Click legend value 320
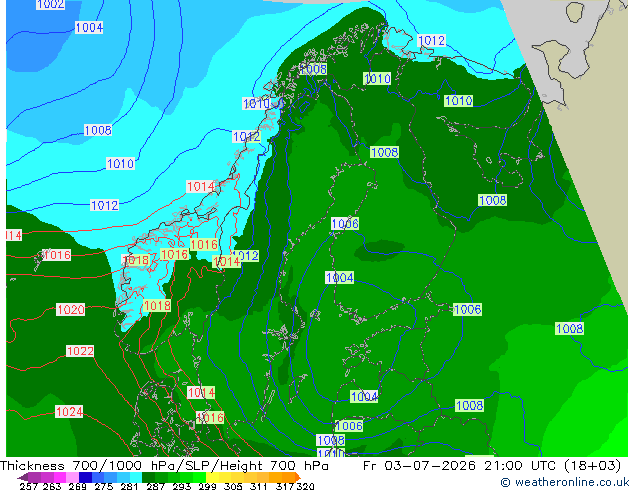The width and height of the screenshot is (634, 490). (306, 486)
